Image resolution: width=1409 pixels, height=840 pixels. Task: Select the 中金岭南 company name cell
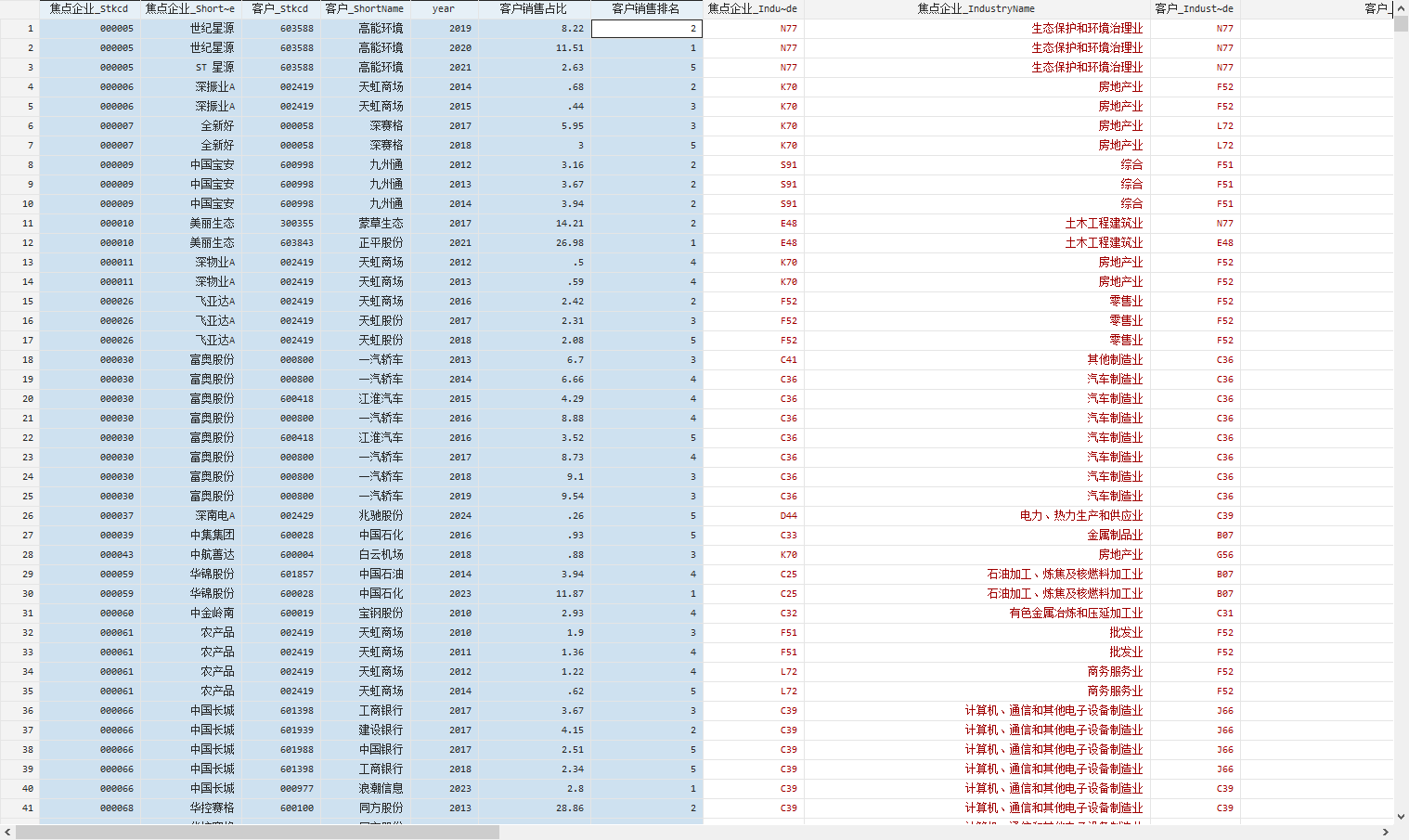pos(212,614)
